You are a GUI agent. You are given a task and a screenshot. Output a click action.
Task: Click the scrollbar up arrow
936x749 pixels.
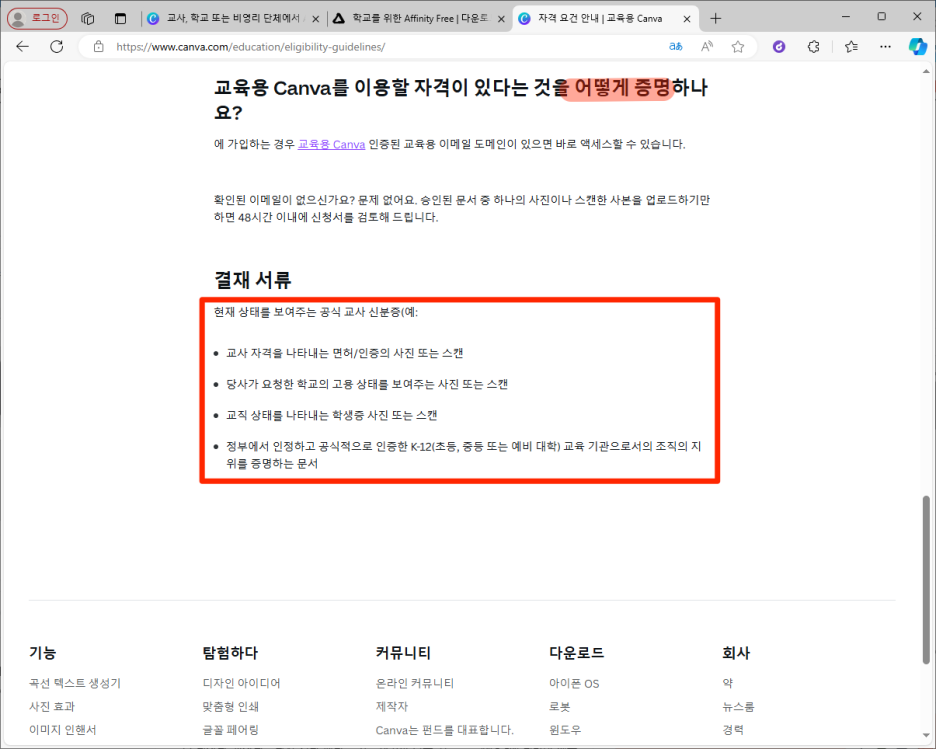click(926, 71)
